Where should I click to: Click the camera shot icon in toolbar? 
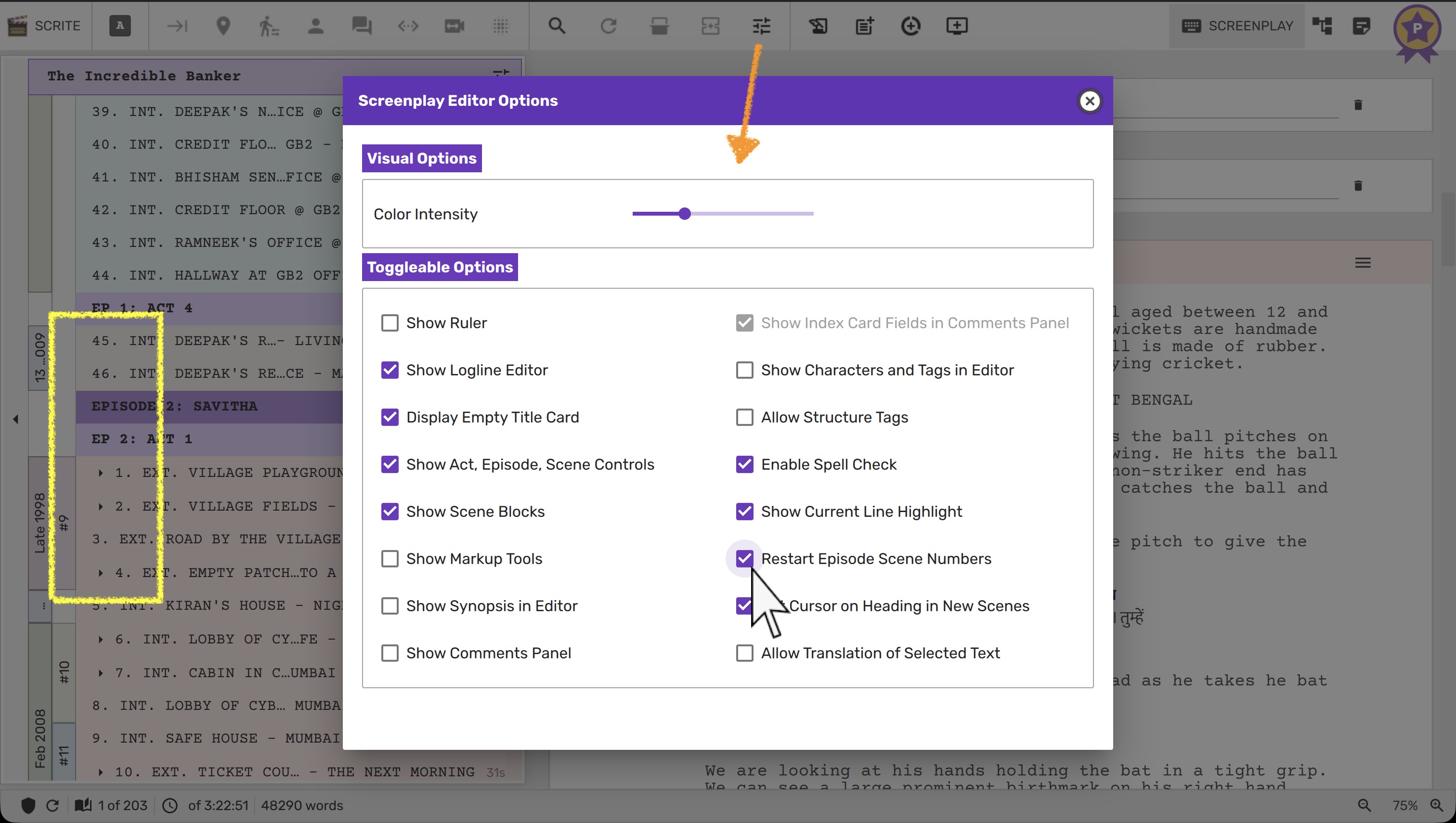(454, 26)
